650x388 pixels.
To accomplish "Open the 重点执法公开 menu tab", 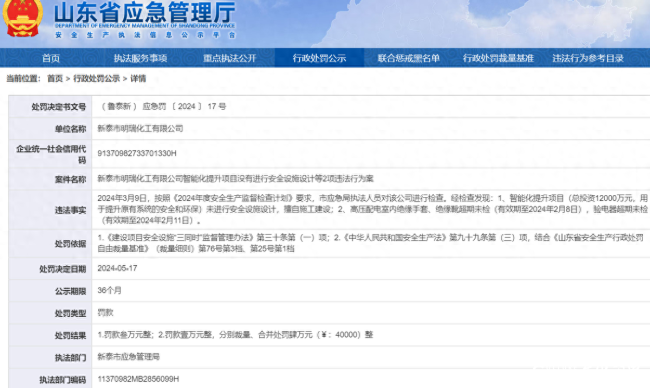I will 230,58.
